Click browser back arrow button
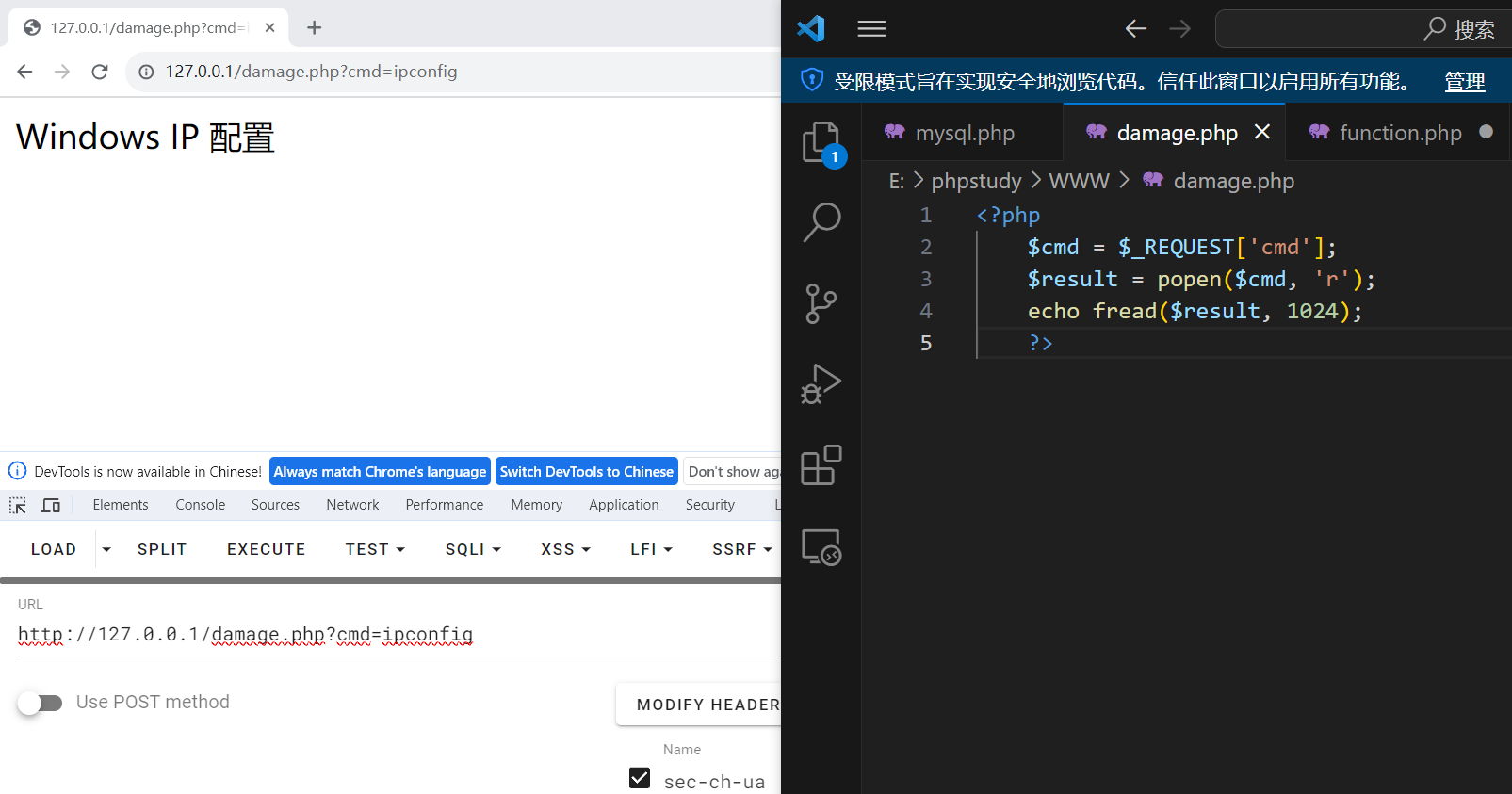Screen dimensions: 1512x794 coord(25,72)
